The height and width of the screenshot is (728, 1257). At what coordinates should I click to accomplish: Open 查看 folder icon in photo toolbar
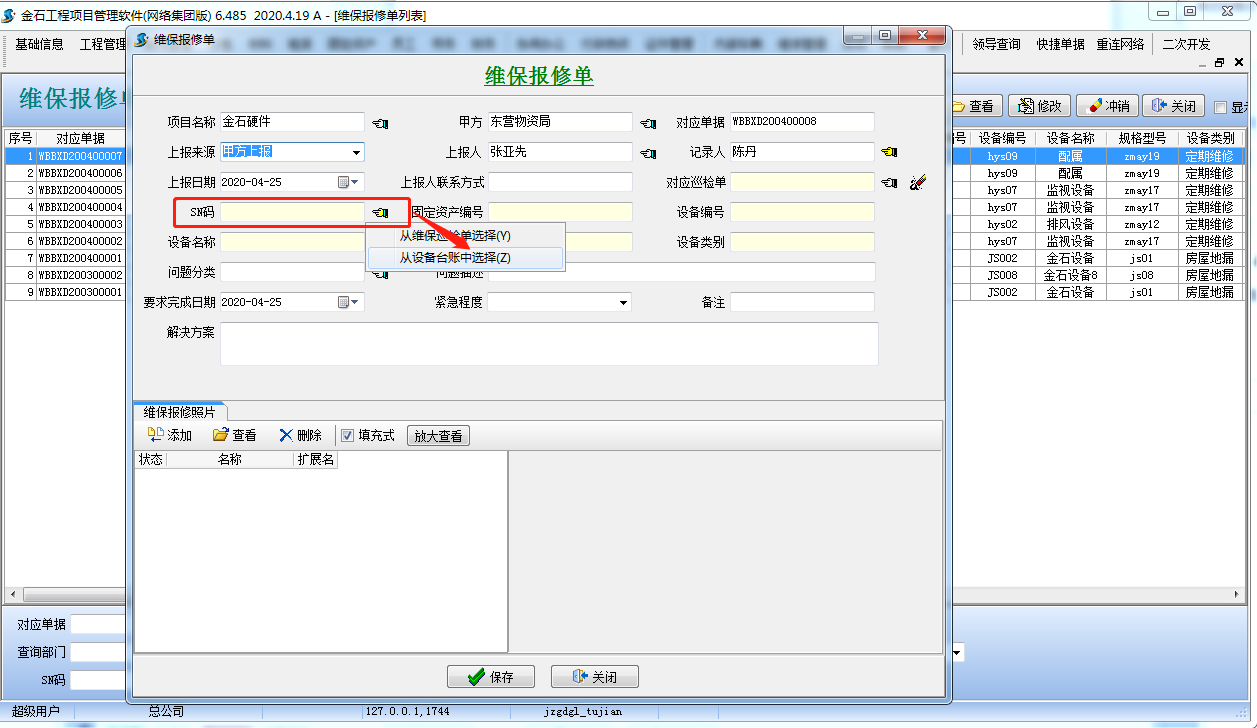pyautogui.click(x=221, y=435)
